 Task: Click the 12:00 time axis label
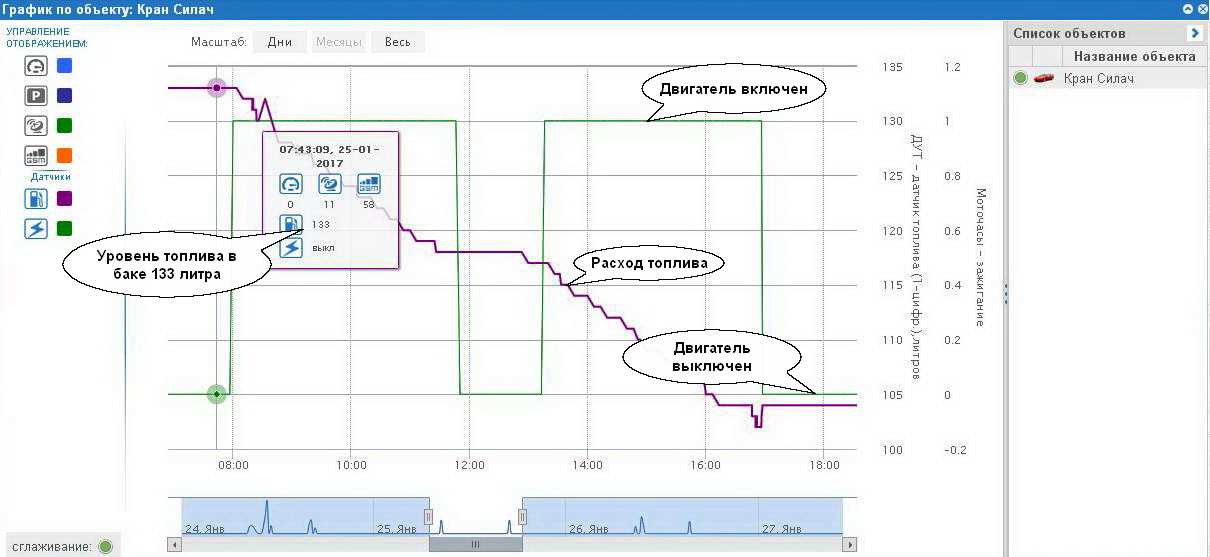pyautogui.click(x=469, y=465)
